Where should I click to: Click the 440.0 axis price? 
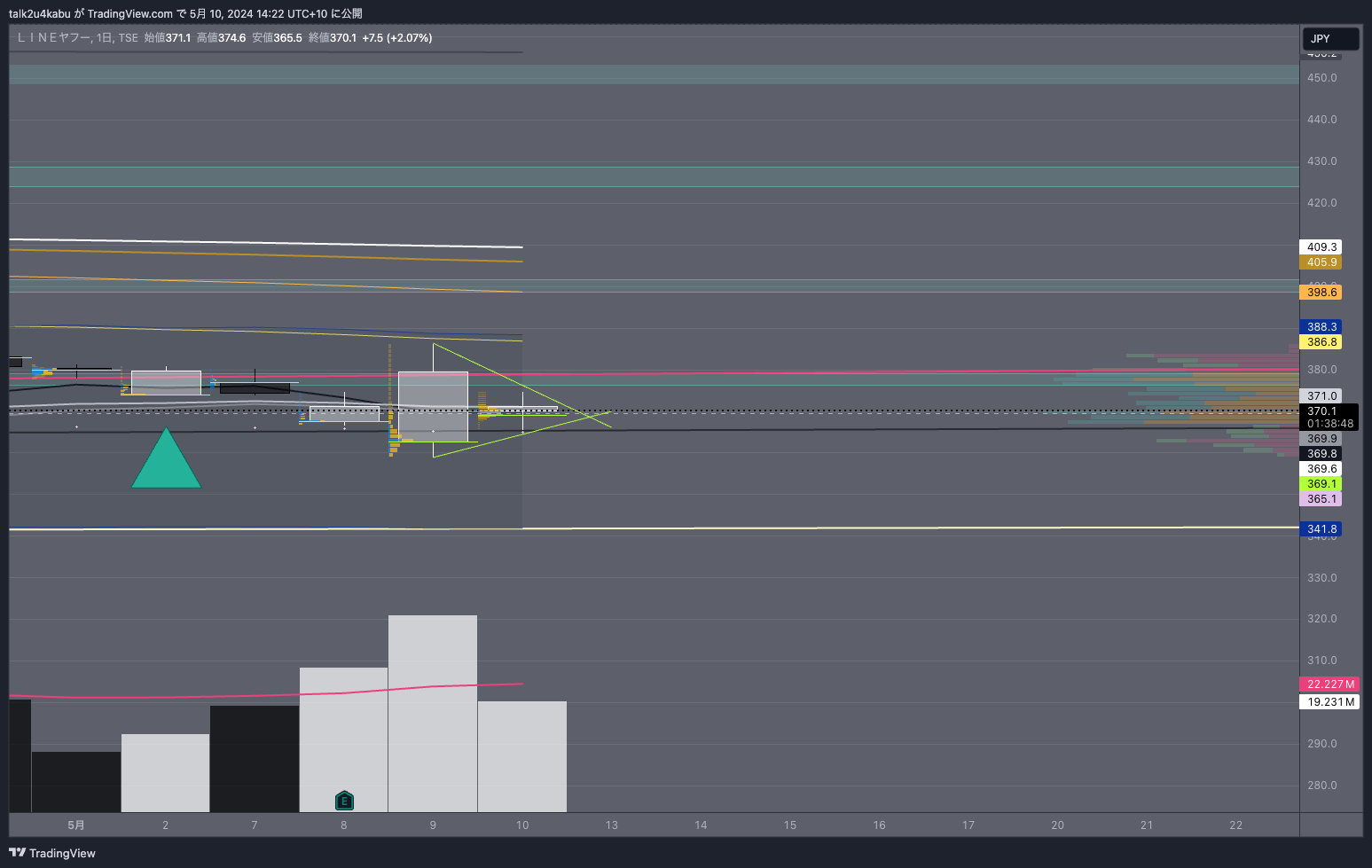[x=1321, y=120]
